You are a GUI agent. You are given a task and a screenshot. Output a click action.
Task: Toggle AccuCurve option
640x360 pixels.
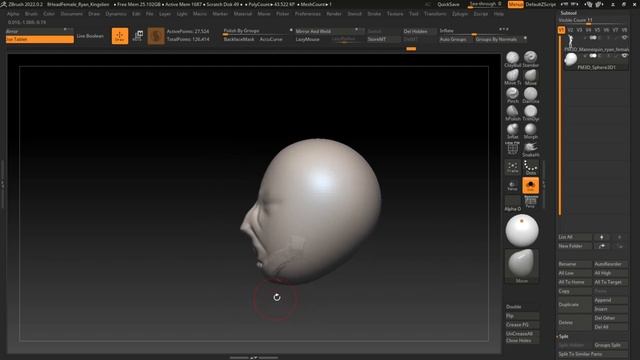coord(271,39)
